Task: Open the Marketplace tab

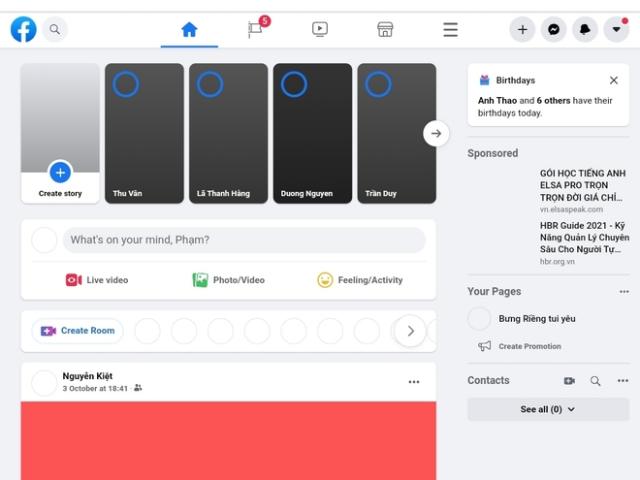Action: [385, 29]
